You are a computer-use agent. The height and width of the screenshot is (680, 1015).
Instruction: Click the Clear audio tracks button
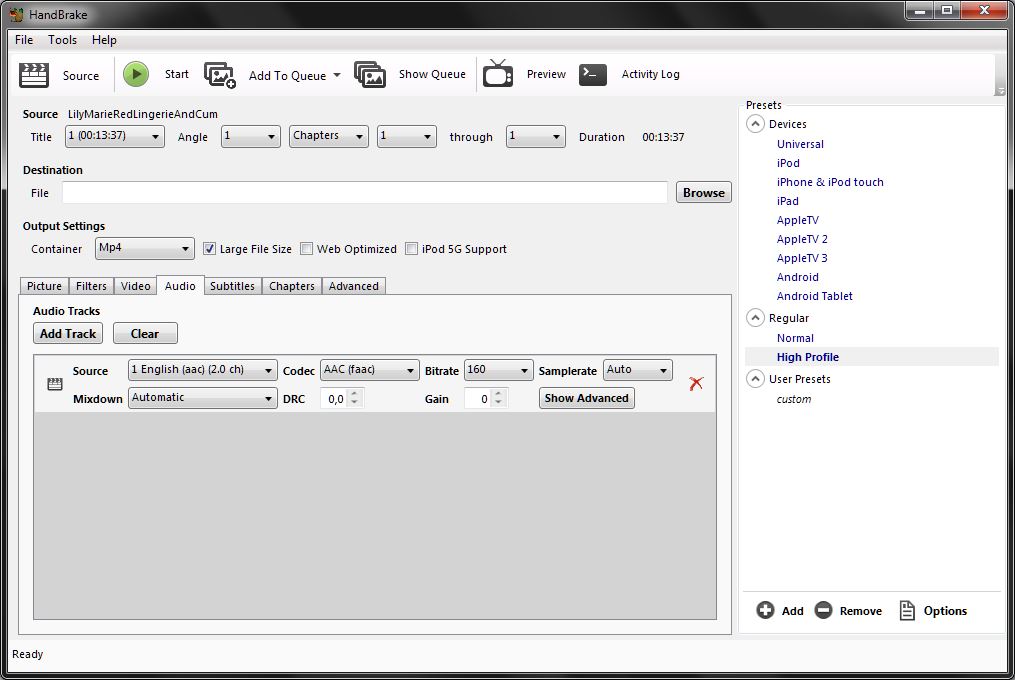[145, 334]
